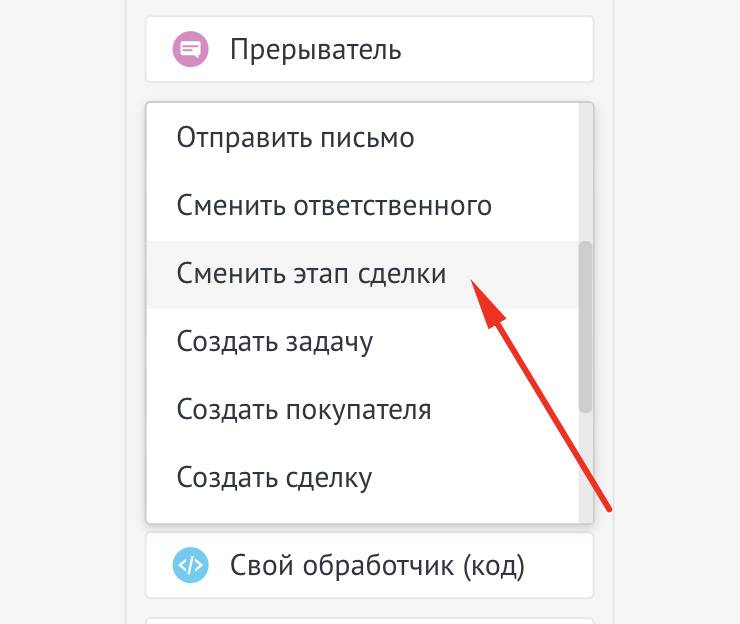Click the speech bubble icon beside Прерыватель

[190, 48]
